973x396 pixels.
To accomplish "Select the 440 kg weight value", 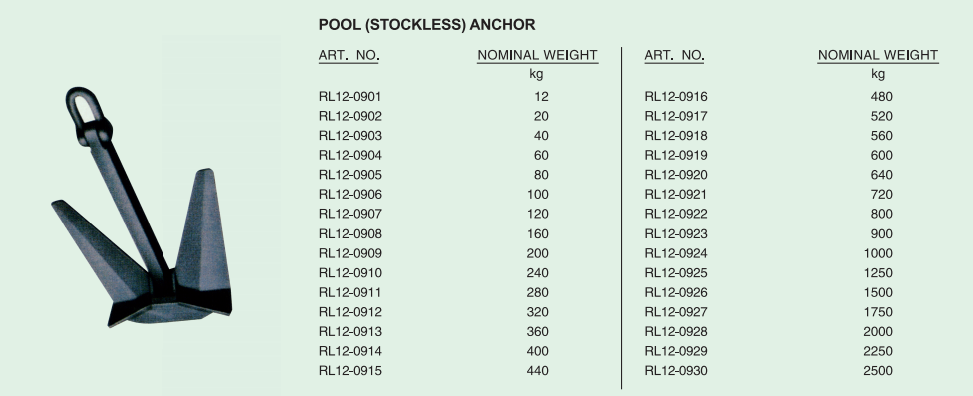I will (537, 371).
